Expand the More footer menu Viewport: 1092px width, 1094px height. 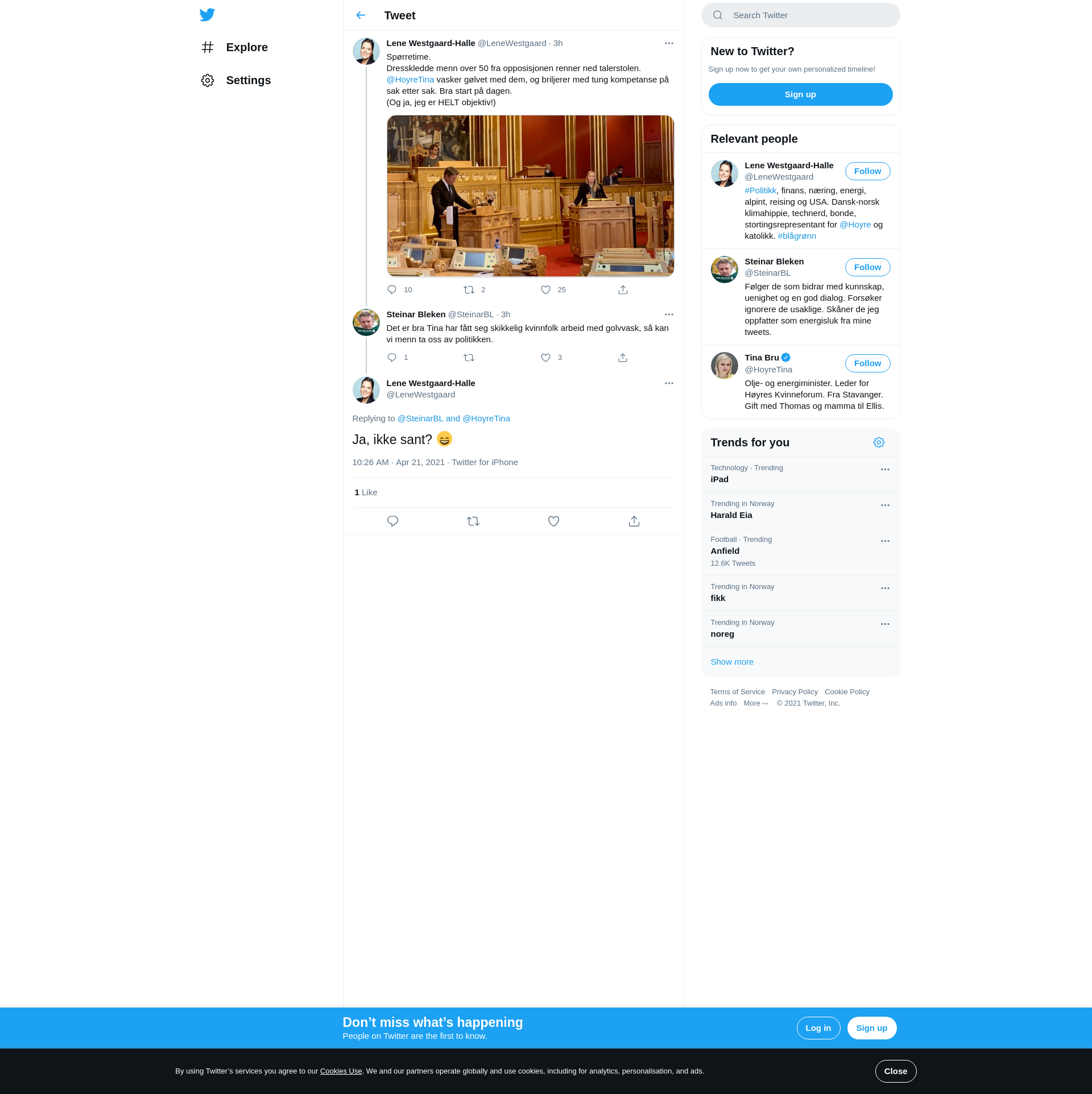coord(756,703)
